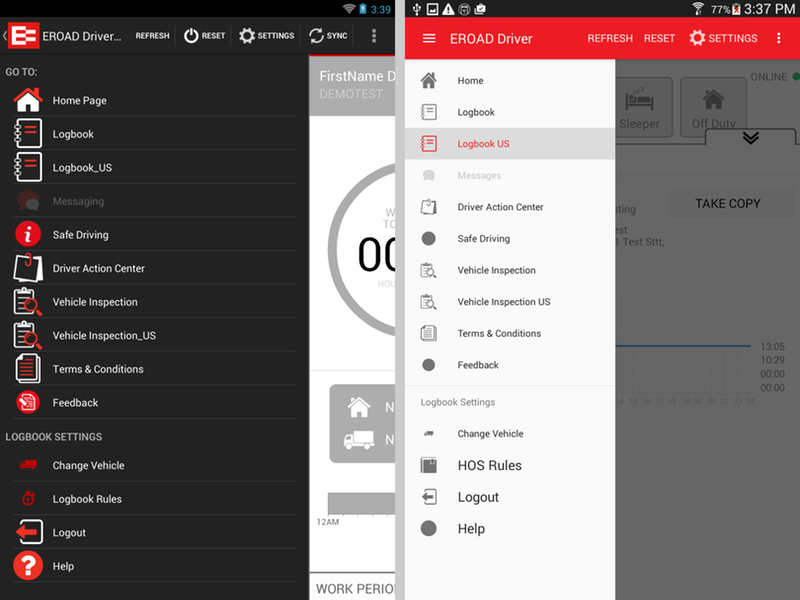Select the Sleeper duty status button

[643, 107]
